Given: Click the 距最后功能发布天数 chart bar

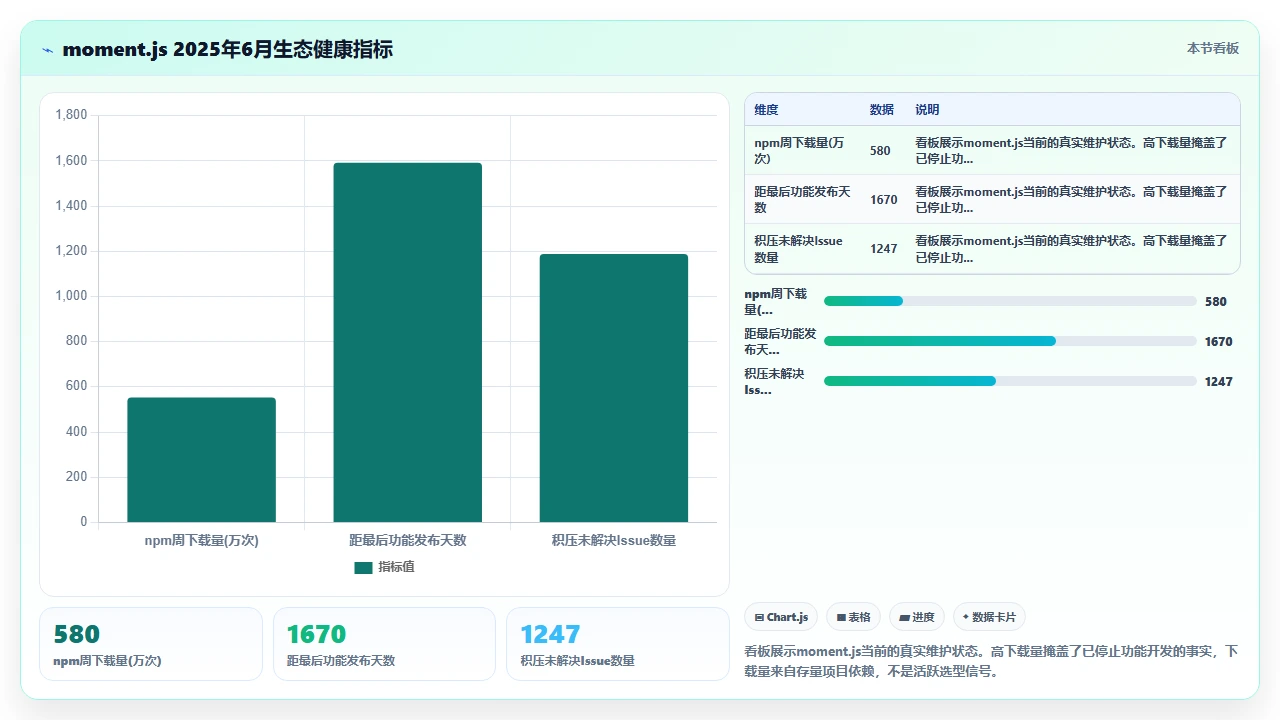Looking at the screenshot, I should 407,342.
